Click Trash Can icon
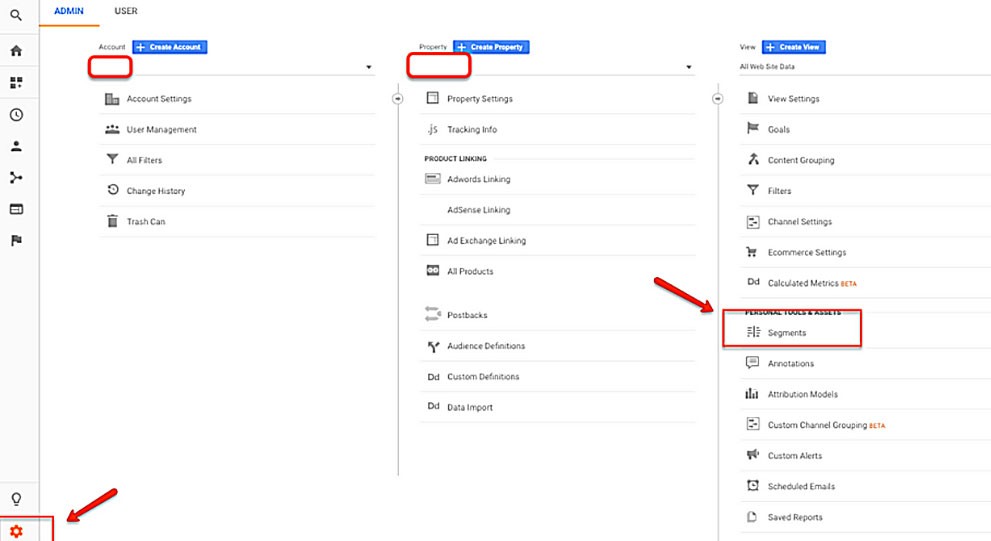The image size is (991, 541). [112, 221]
